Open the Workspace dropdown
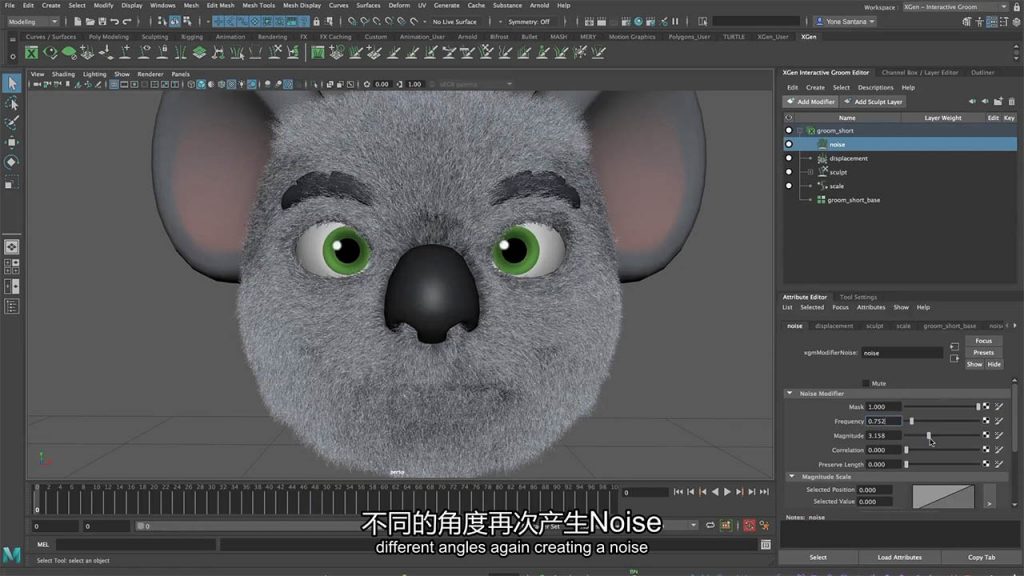Screen dimensions: 1024x576 956,7
